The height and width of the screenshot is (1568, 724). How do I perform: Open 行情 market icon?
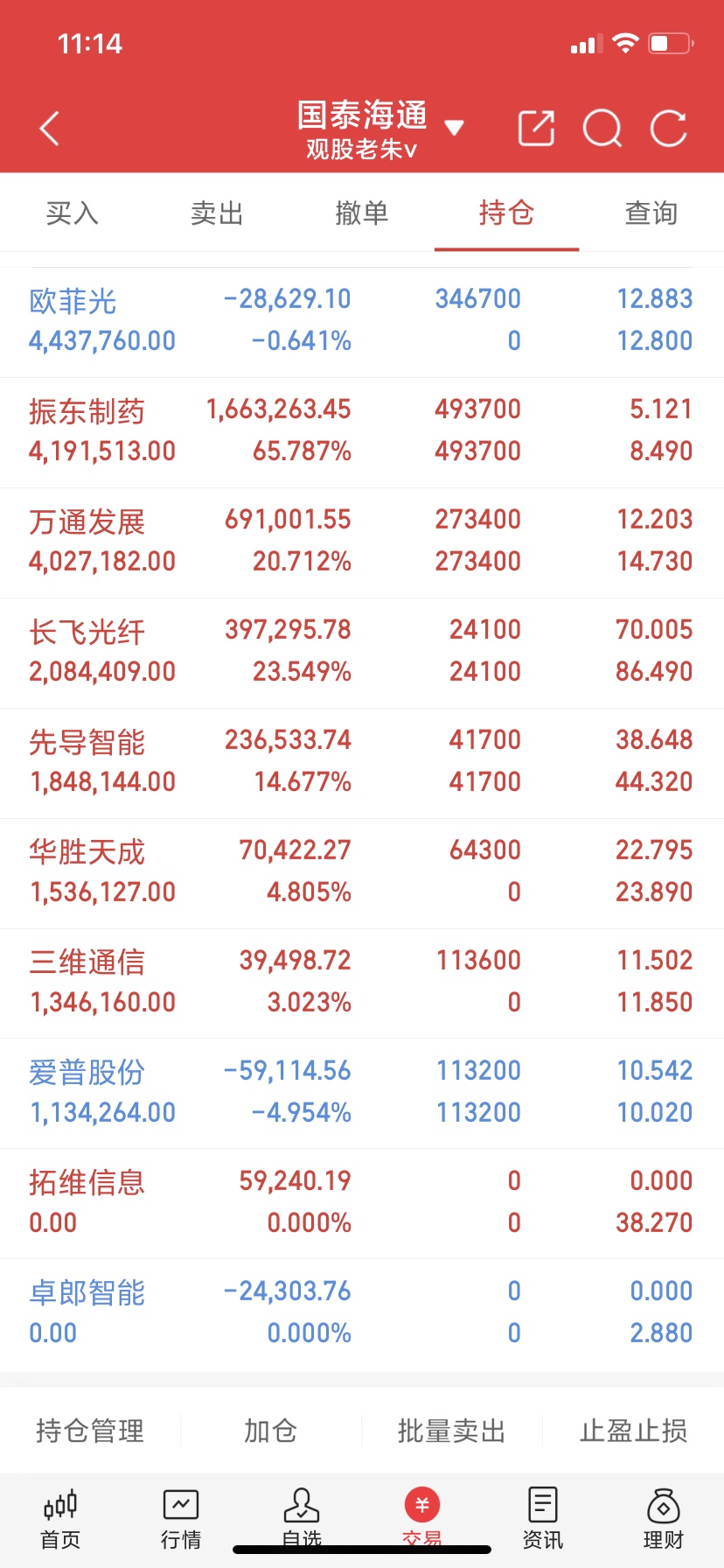[181, 1520]
